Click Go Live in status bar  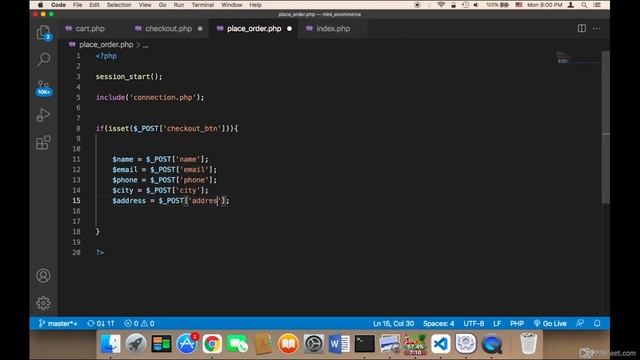pyautogui.click(x=550, y=323)
